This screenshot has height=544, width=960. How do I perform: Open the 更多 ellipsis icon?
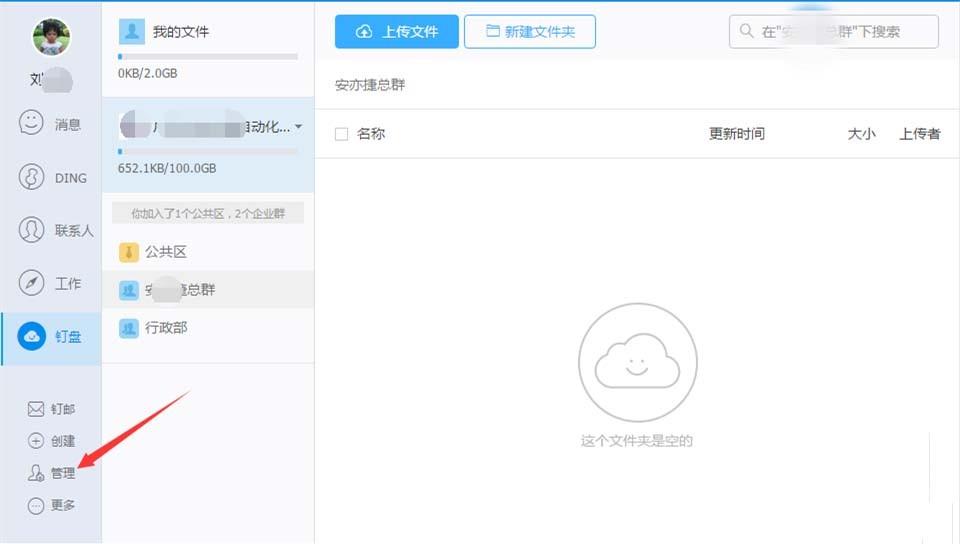pos(36,505)
